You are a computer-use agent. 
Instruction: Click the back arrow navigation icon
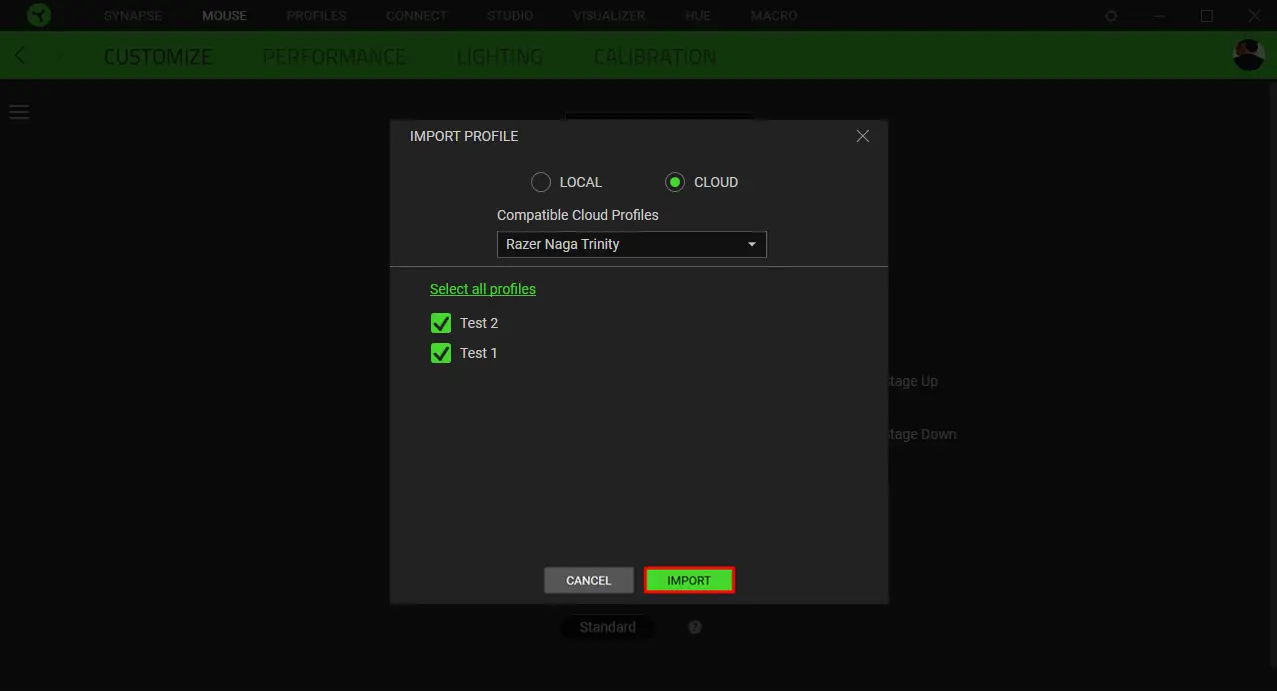20,55
